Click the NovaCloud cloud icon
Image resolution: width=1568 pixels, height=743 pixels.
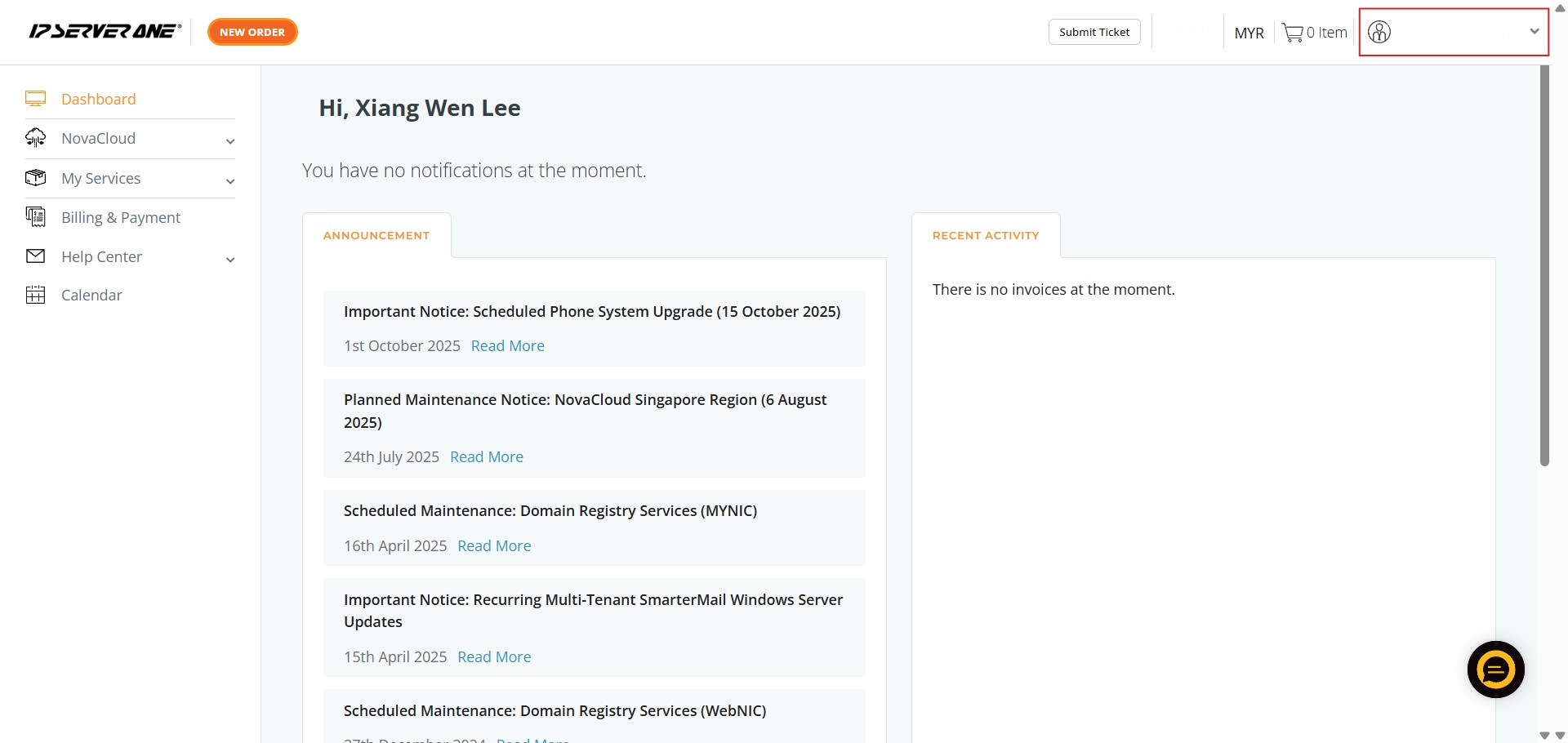[35, 138]
